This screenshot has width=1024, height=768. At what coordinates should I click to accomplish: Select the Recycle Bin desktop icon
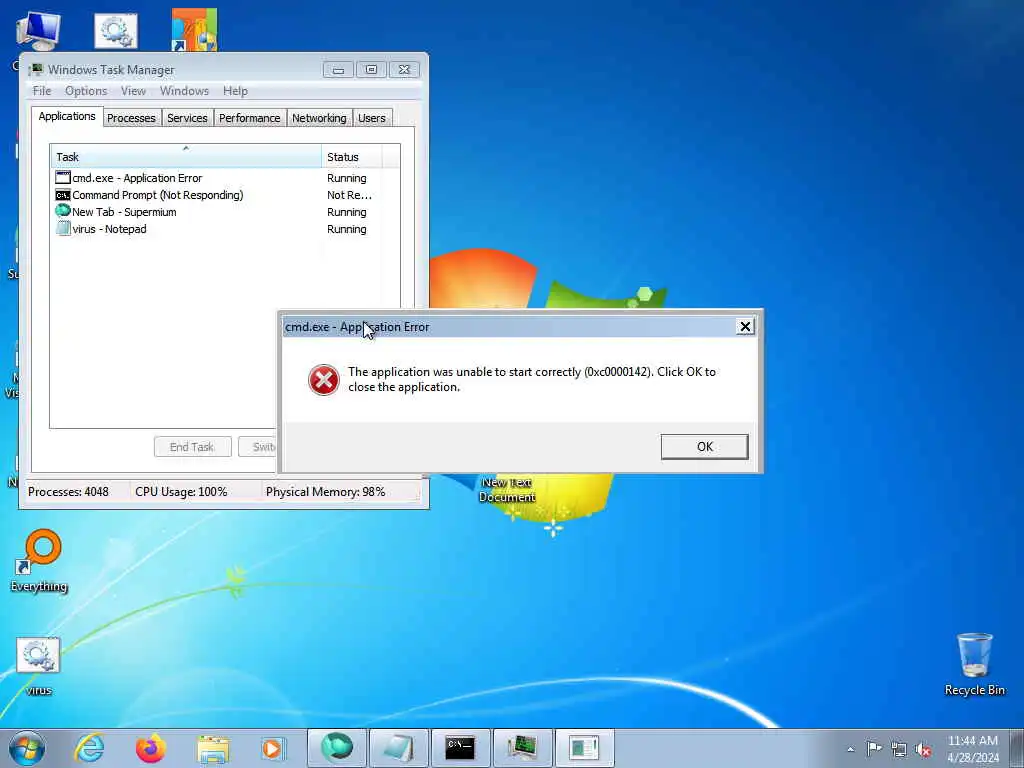974,664
